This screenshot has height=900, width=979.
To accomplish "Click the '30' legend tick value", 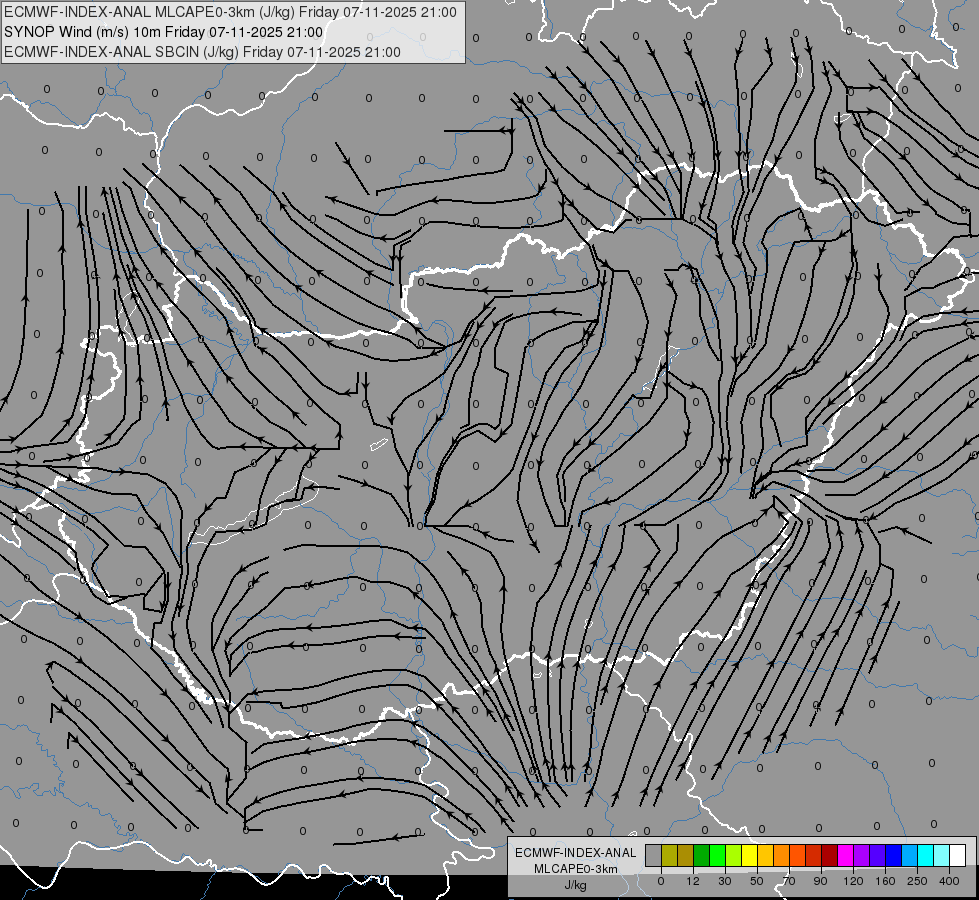I will [x=725, y=881].
